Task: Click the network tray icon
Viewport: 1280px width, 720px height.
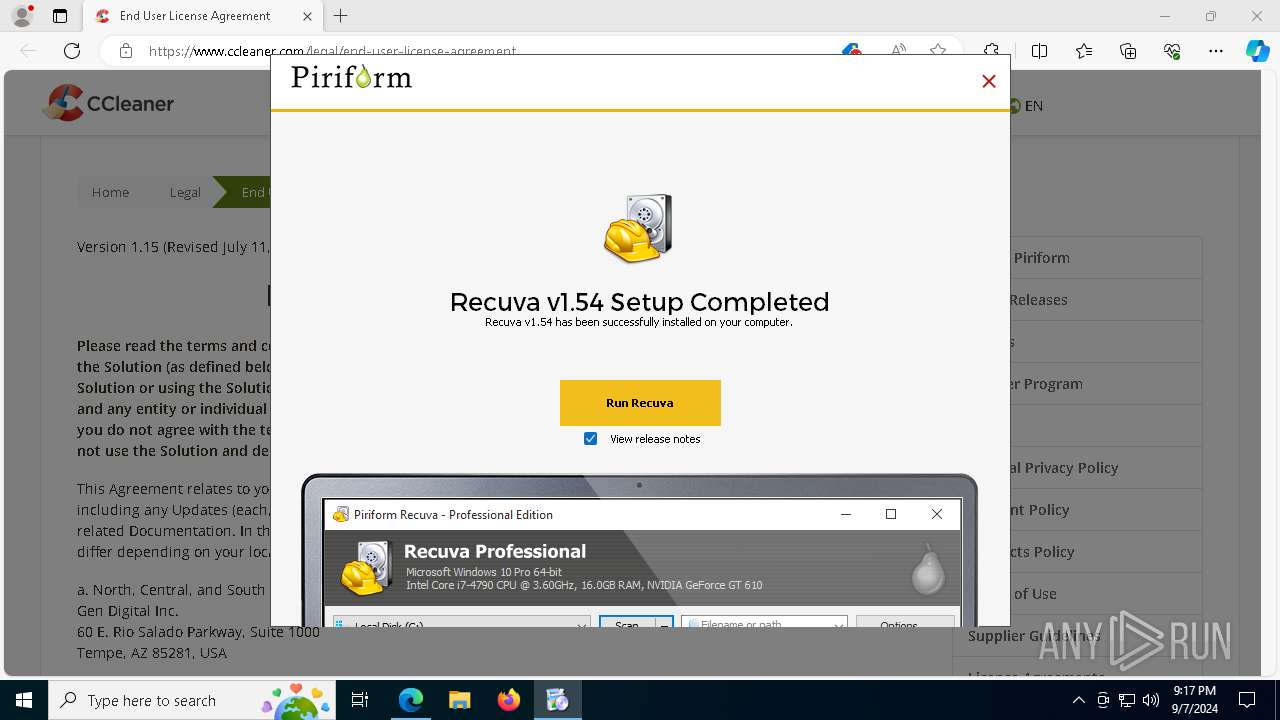Action: point(1127,700)
